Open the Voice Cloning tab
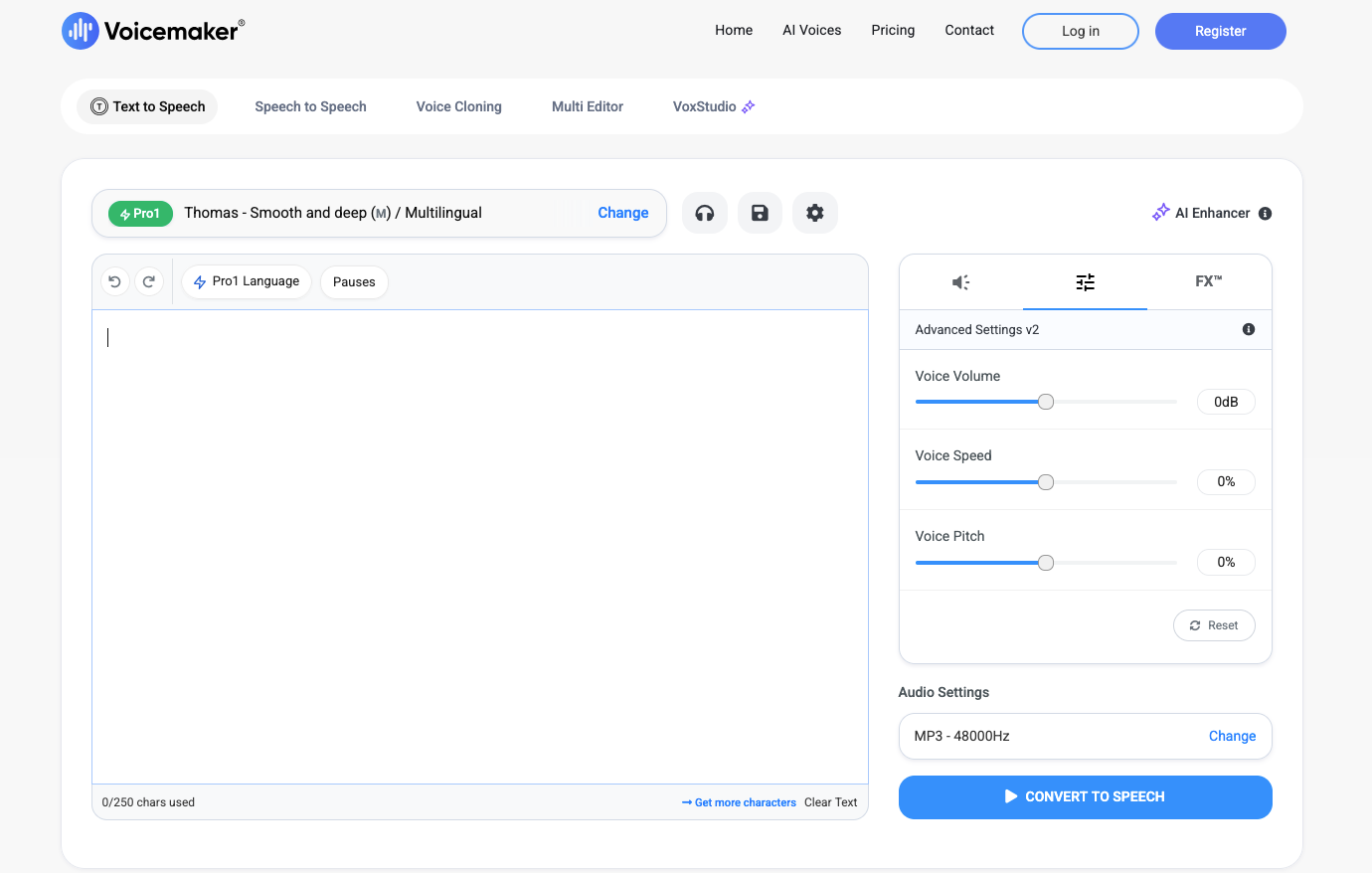Image resolution: width=1372 pixels, height=873 pixels. tap(458, 107)
